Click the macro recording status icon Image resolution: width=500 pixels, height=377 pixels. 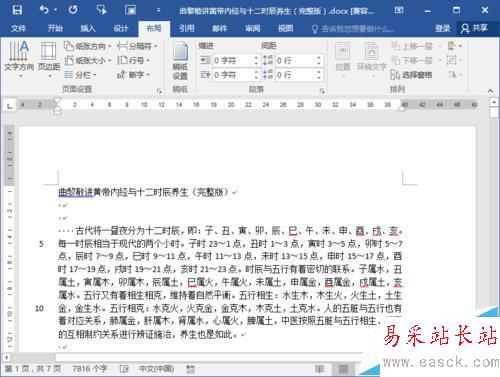[x=190, y=369]
